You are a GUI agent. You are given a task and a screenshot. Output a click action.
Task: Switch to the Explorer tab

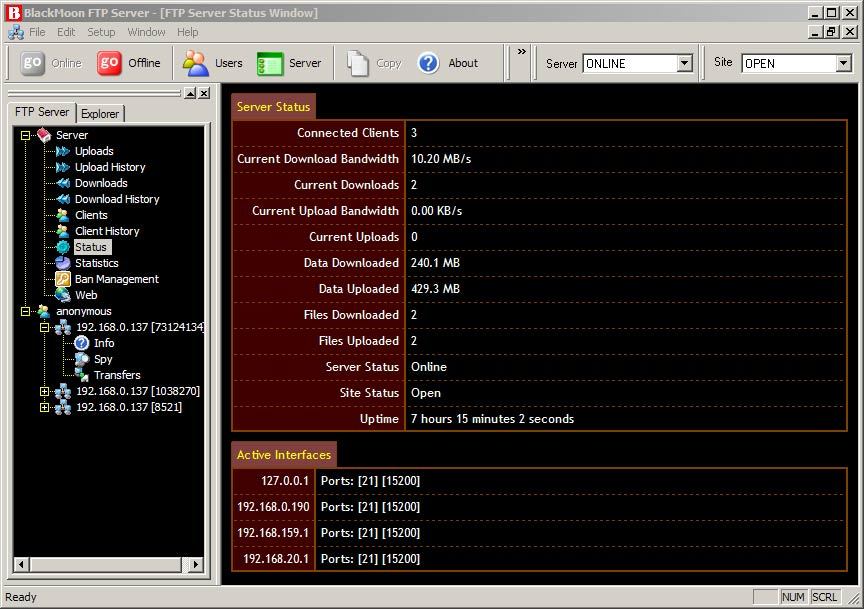pos(100,114)
